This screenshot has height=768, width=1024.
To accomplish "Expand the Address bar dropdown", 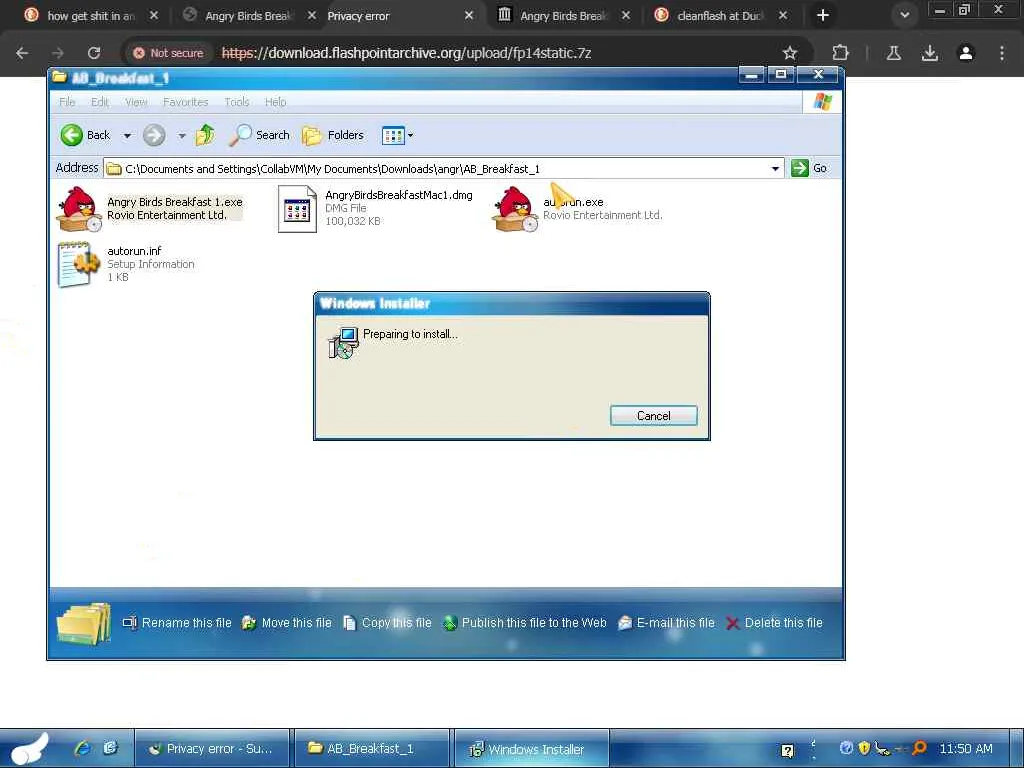I will [775, 168].
